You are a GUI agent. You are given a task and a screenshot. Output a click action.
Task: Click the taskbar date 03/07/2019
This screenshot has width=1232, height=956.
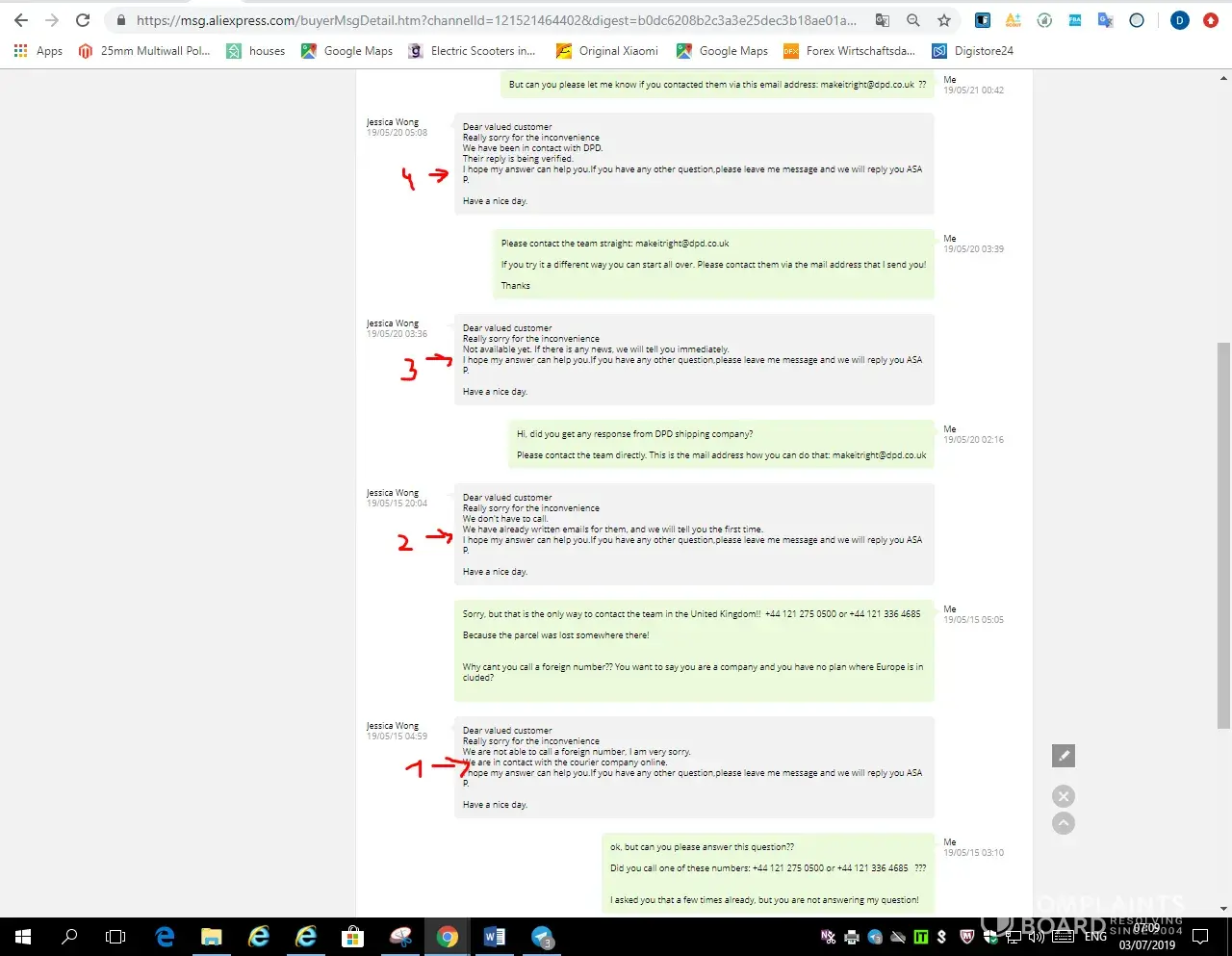tap(1147, 945)
